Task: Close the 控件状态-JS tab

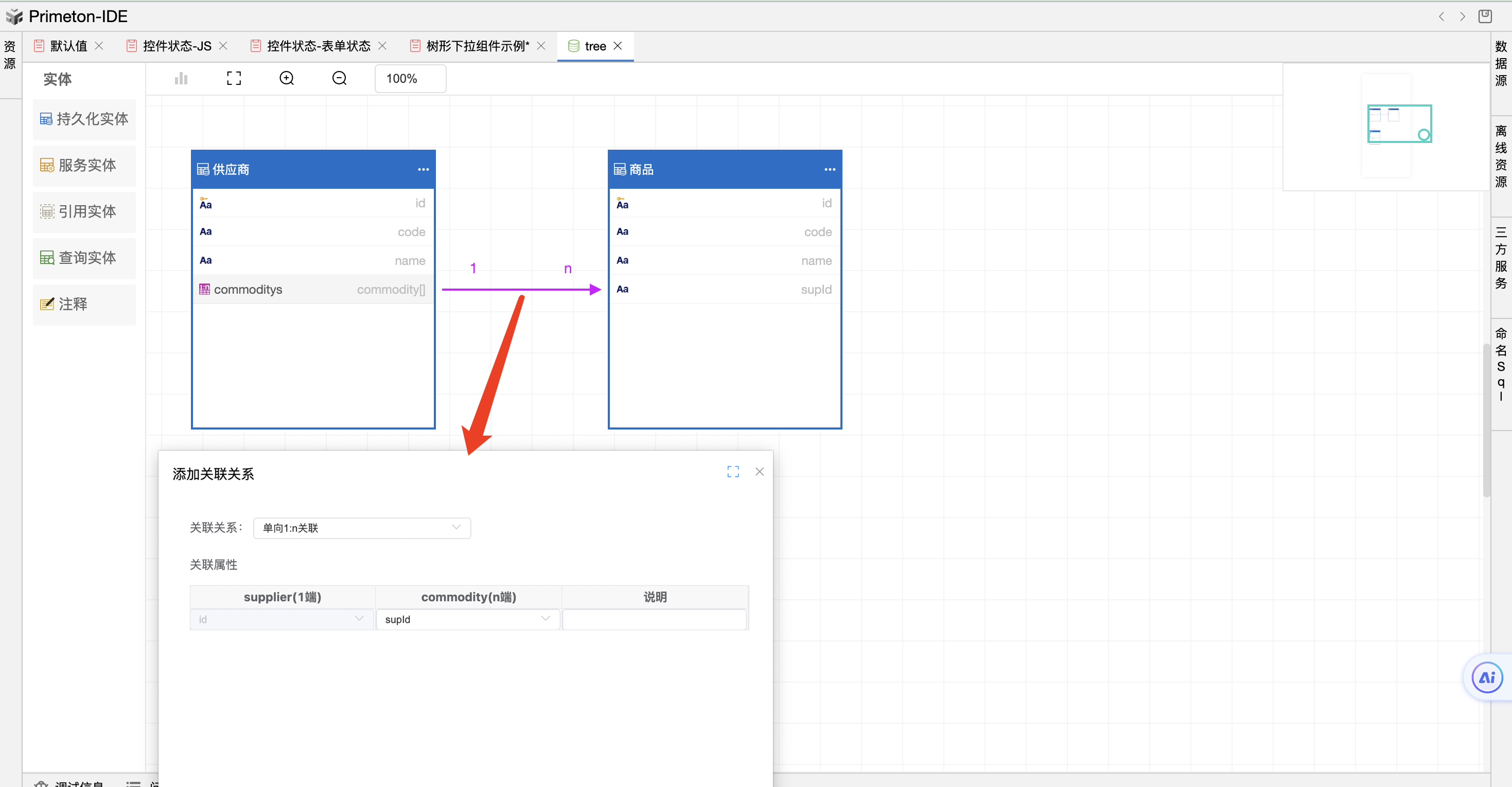Action: 223,46
